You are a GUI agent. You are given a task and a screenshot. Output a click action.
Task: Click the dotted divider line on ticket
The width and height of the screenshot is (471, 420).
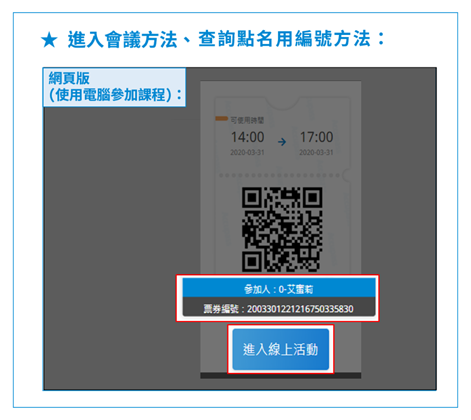coord(279,175)
